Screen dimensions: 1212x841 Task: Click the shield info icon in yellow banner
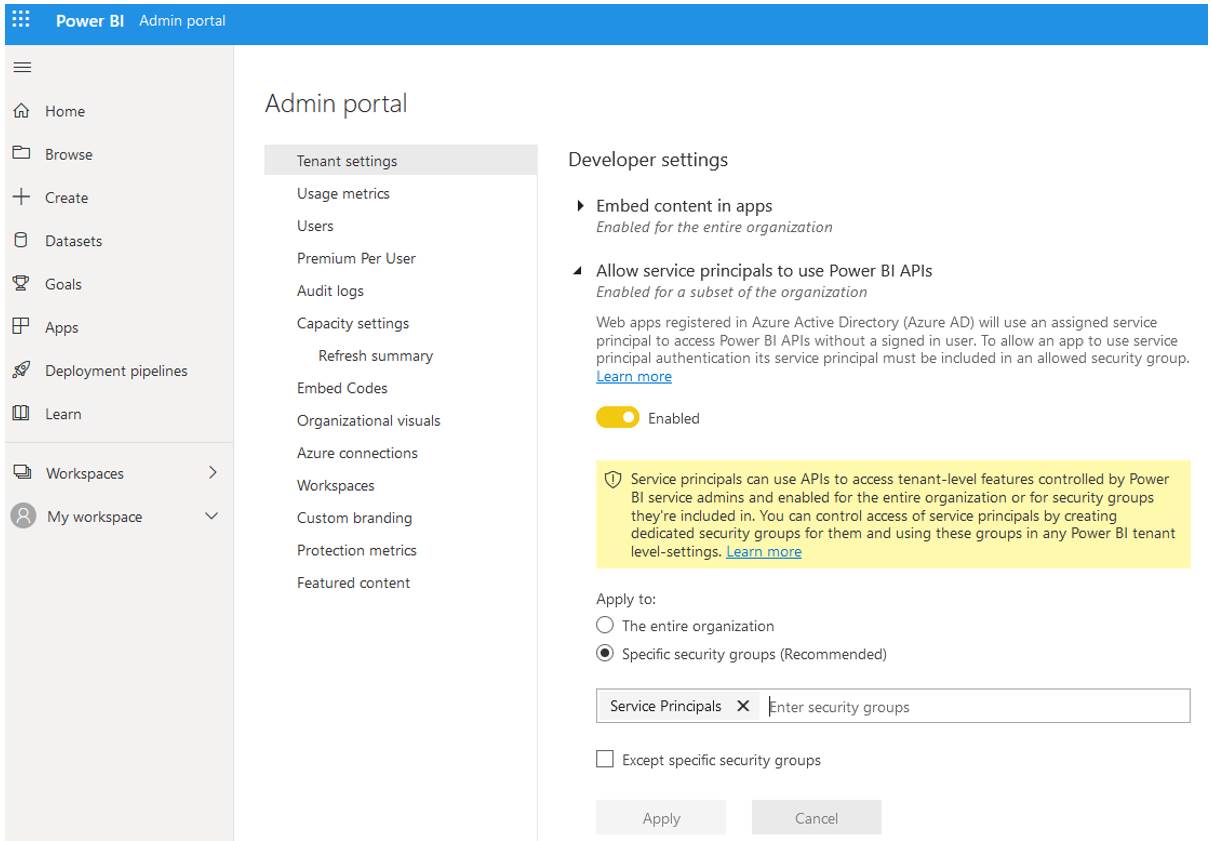[x=614, y=480]
